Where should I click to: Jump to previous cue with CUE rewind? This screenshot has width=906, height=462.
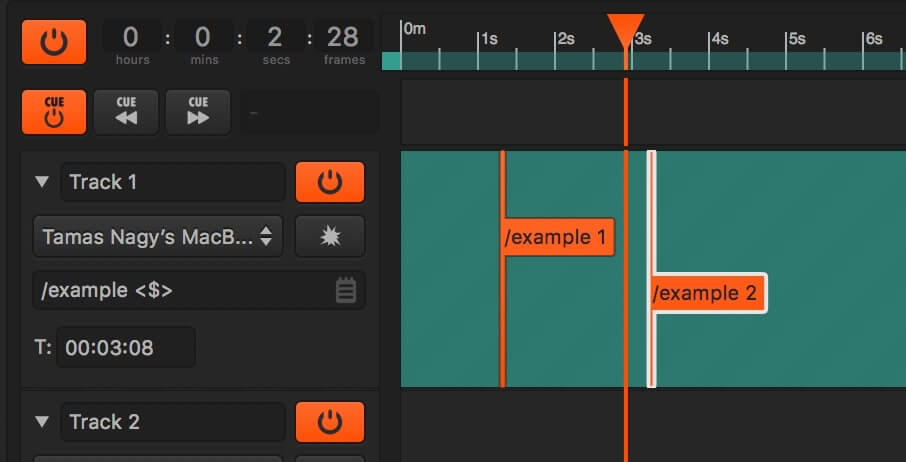pos(126,112)
